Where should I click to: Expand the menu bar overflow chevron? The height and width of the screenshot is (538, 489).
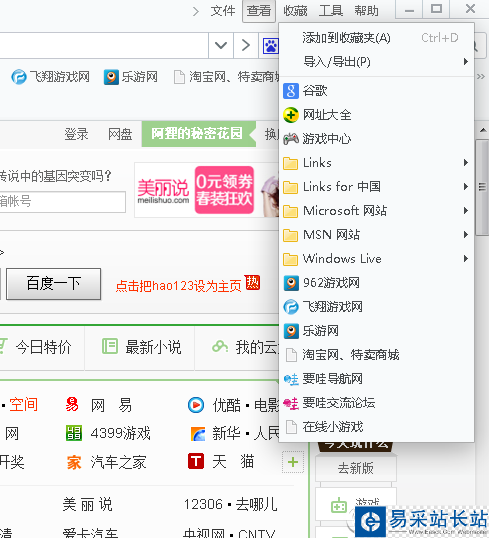click(x=196, y=12)
